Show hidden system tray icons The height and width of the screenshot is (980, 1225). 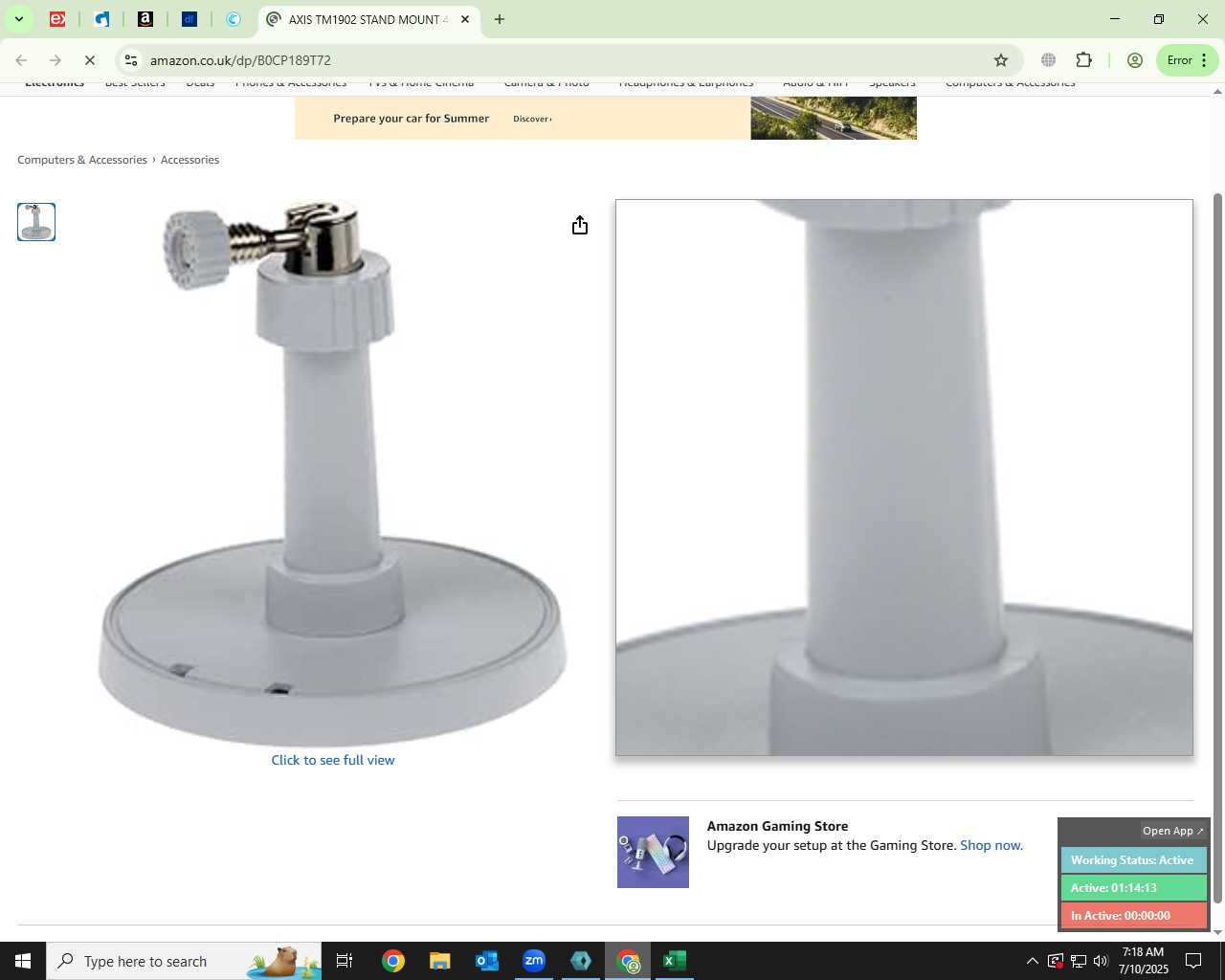pos(1032,961)
